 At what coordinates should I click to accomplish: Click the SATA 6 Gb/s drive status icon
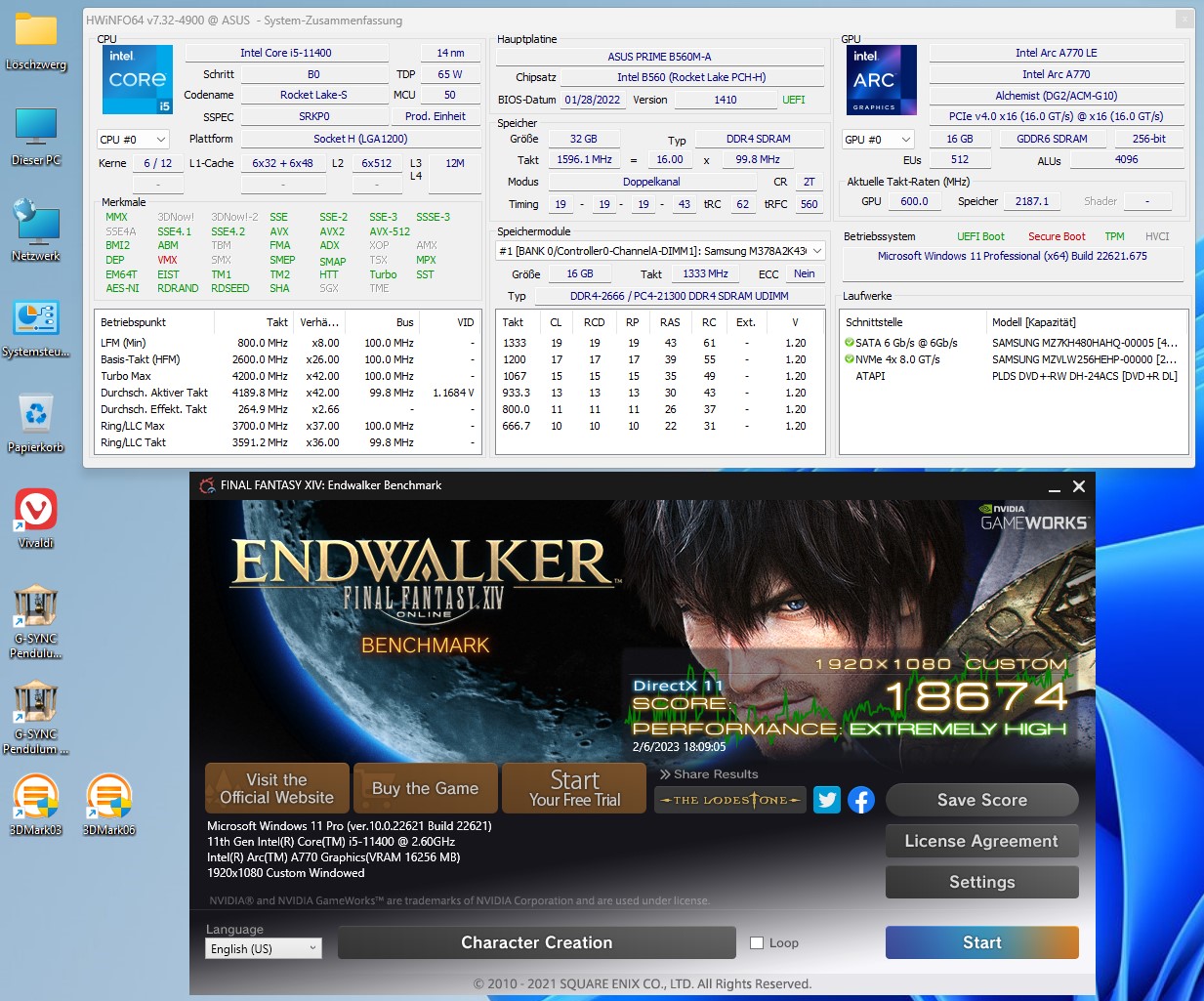coord(850,343)
